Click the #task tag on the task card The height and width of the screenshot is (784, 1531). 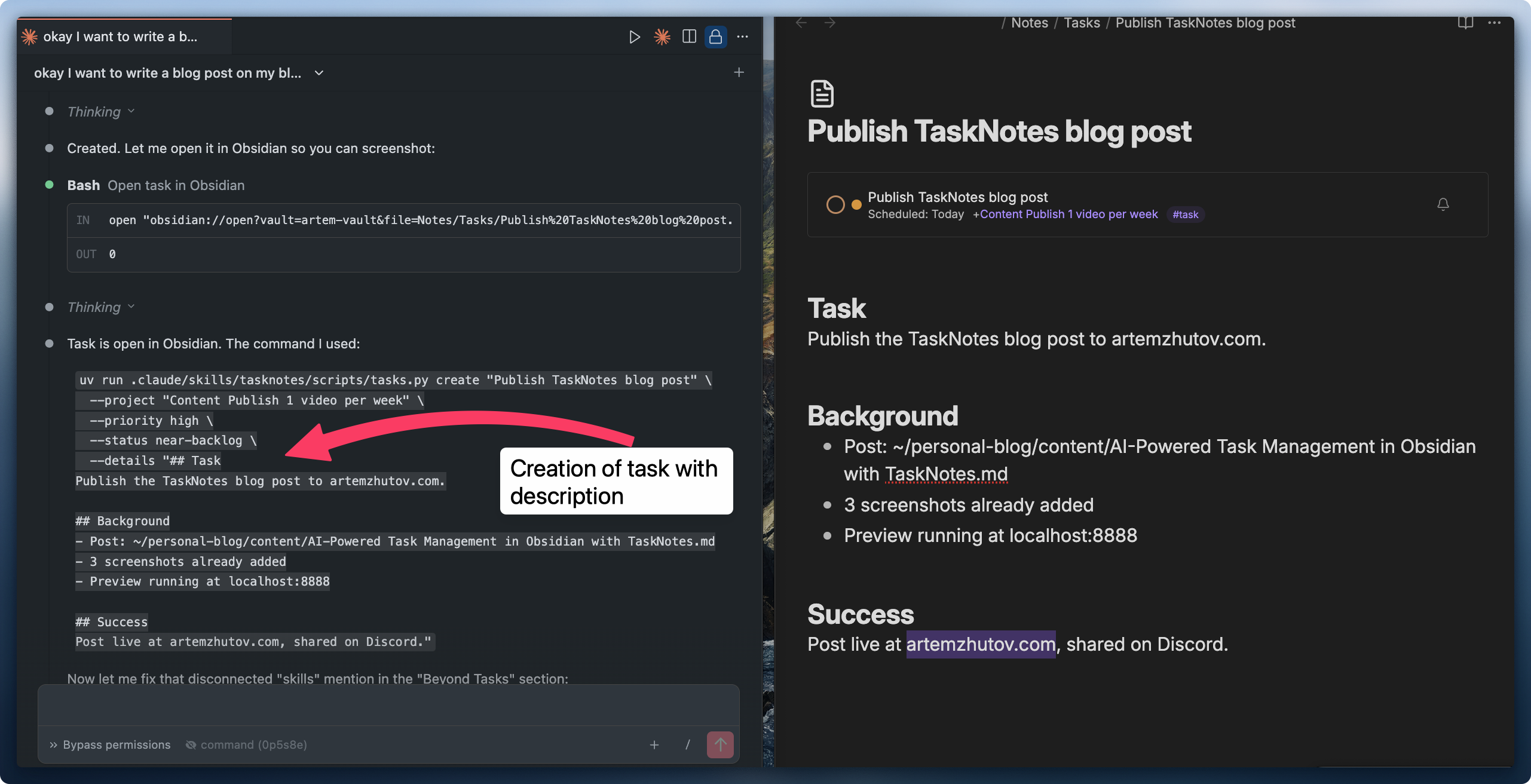pos(1185,214)
